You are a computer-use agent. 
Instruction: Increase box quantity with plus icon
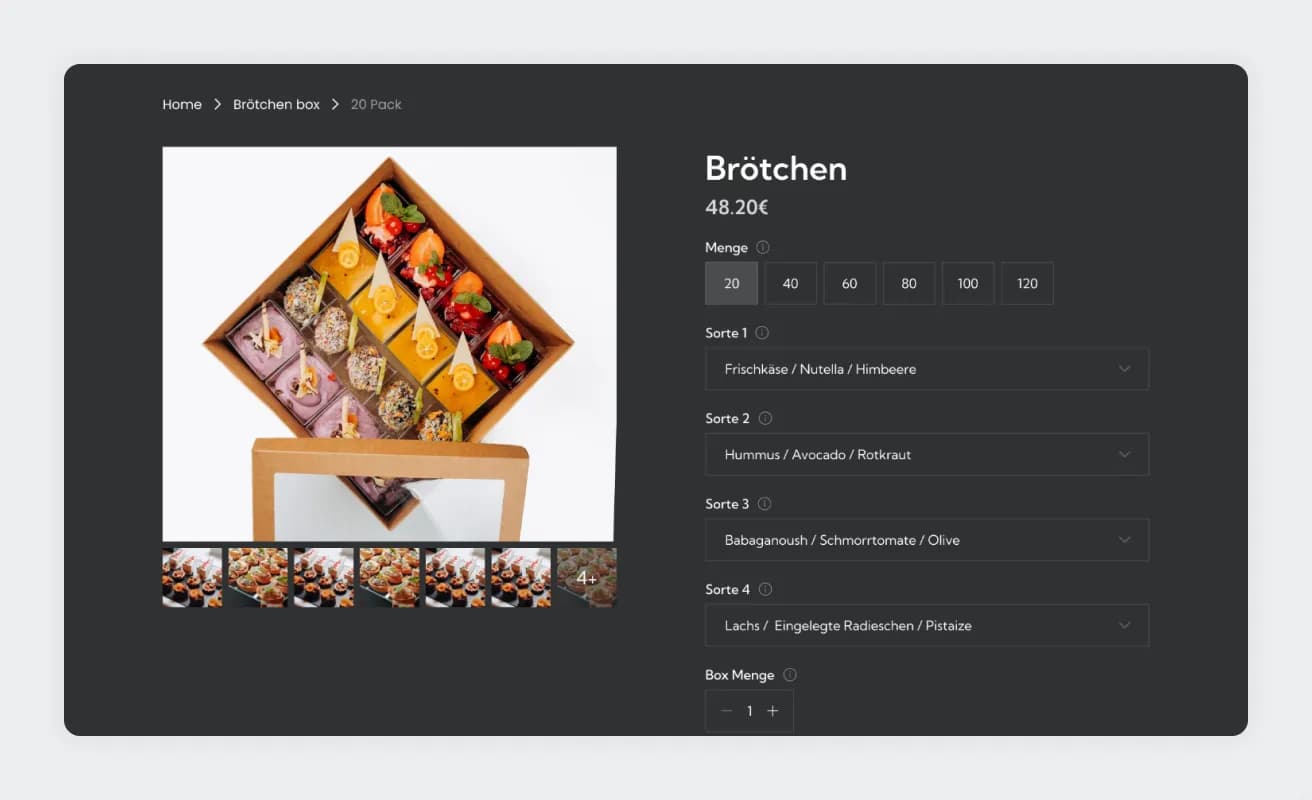coord(772,711)
